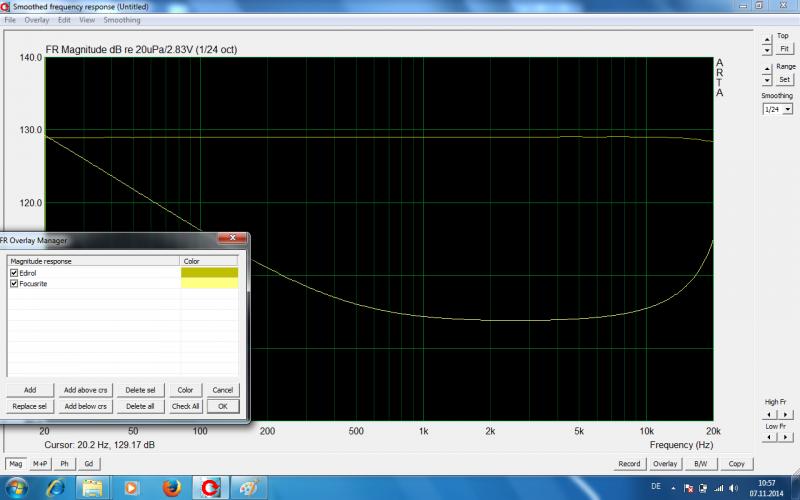800x500 pixels.
Task: Open Windows Media Player in taskbar
Action: [x=132, y=487]
